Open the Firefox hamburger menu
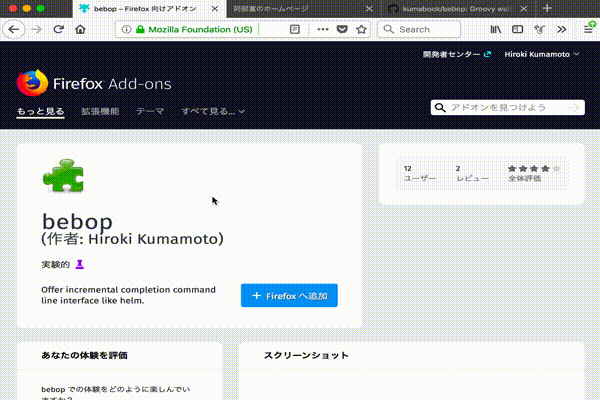Viewport: 600px width, 400px height. [x=589, y=29]
